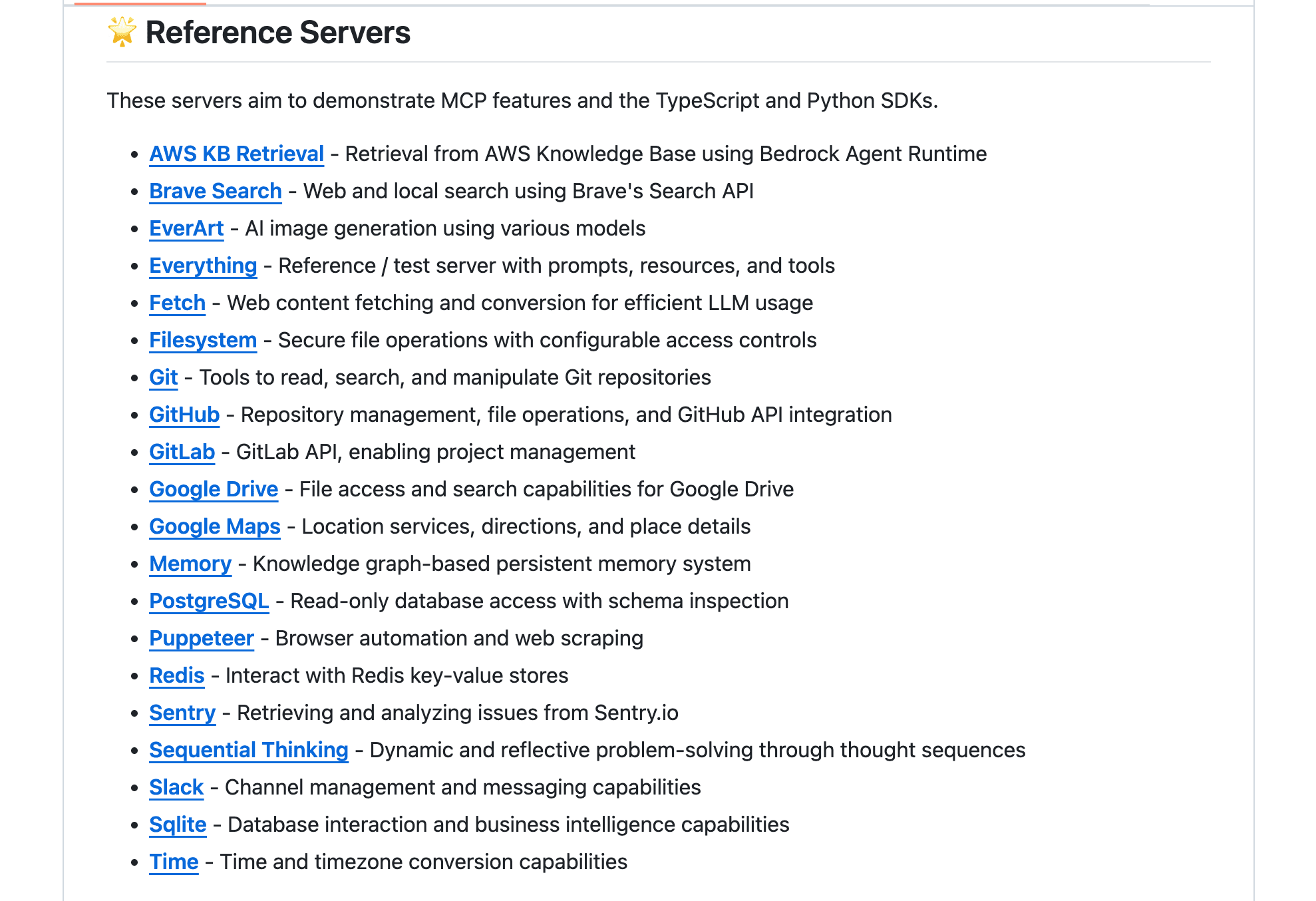Click text 'Retrieval from AWS Knowledge Base using Bedrock Agent Runtime'

click(x=666, y=154)
